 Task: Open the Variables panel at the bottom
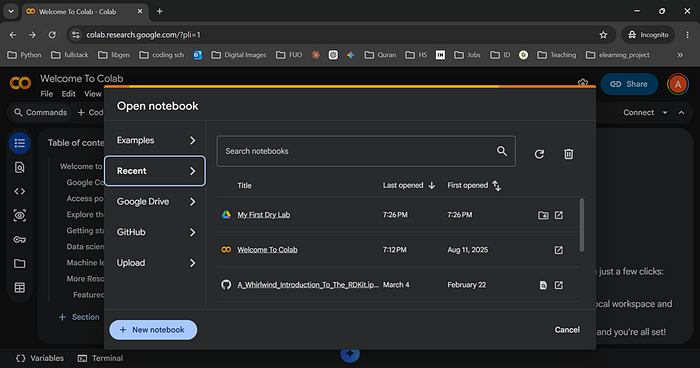click(40, 358)
